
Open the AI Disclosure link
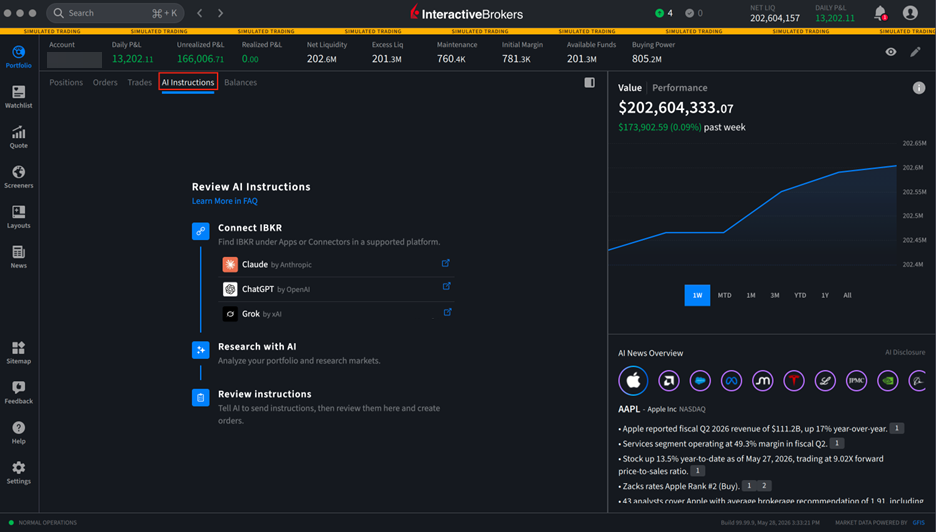coord(905,352)
